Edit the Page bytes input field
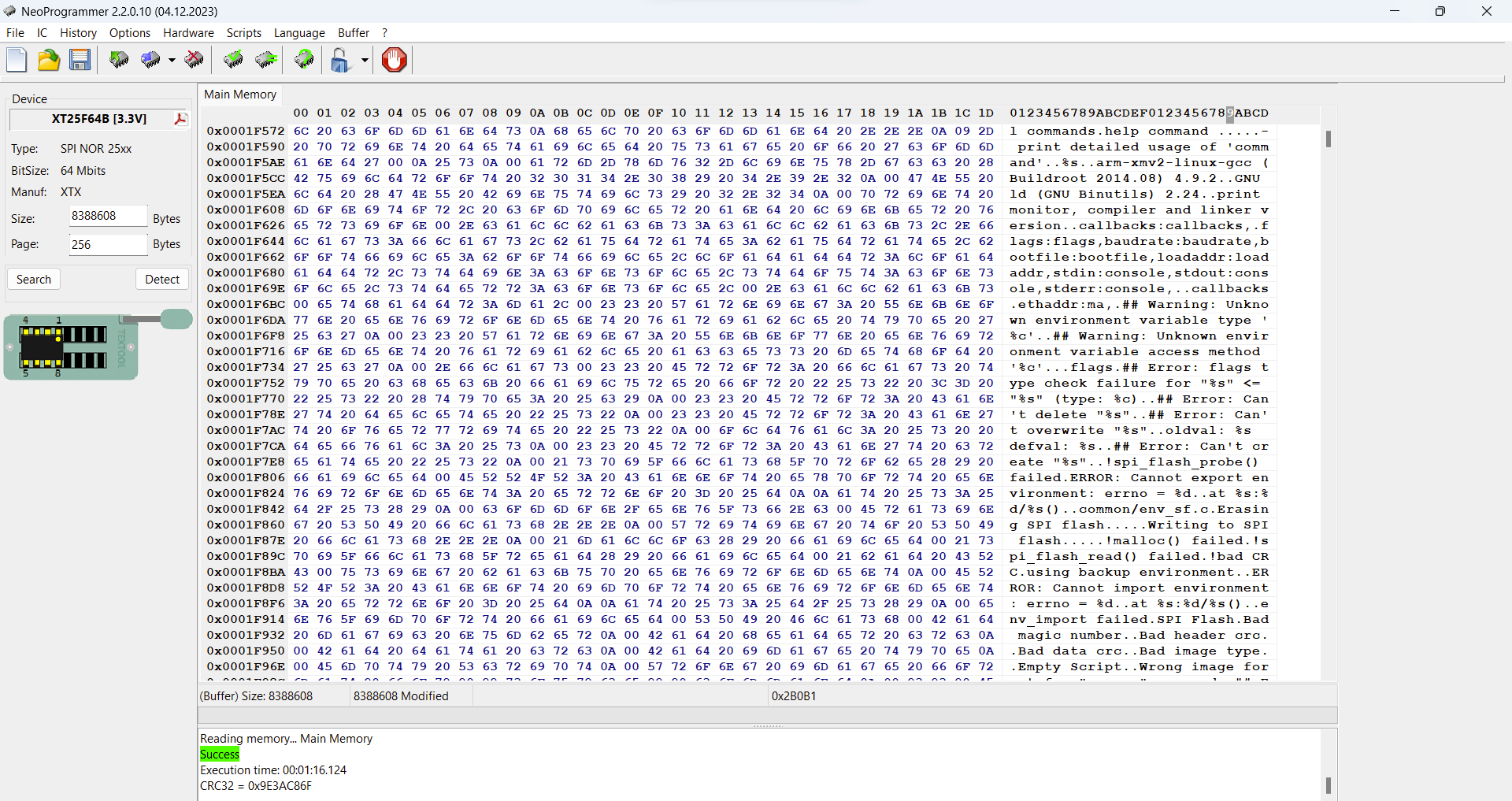This screenshot has height=801, width=1512. click(108, 244)
